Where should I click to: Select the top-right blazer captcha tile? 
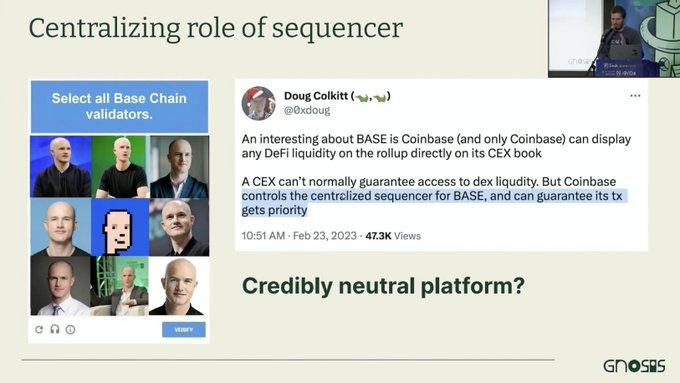point(179,167)
